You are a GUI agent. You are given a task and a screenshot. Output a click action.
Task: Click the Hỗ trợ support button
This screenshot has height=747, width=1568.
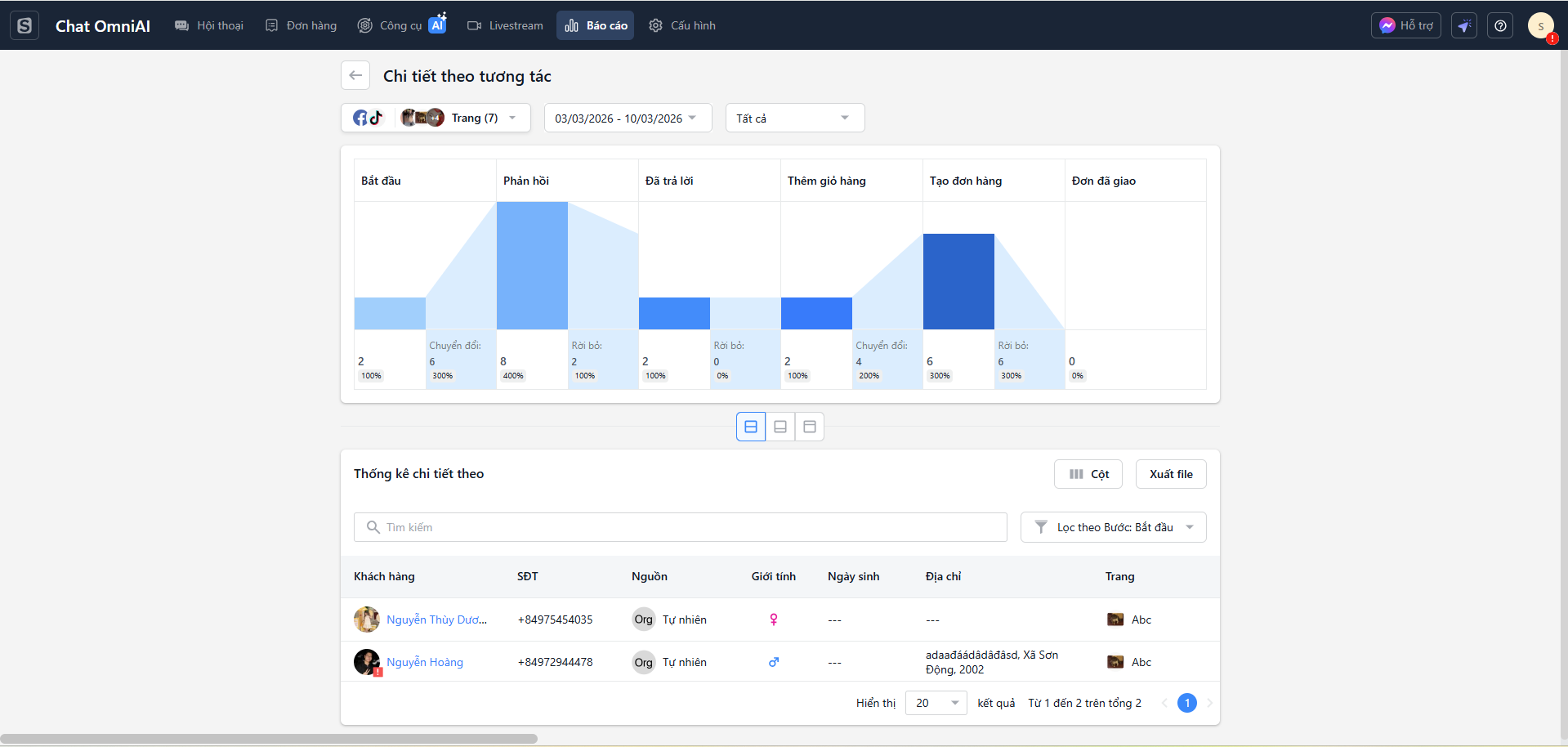(1406, 25)
